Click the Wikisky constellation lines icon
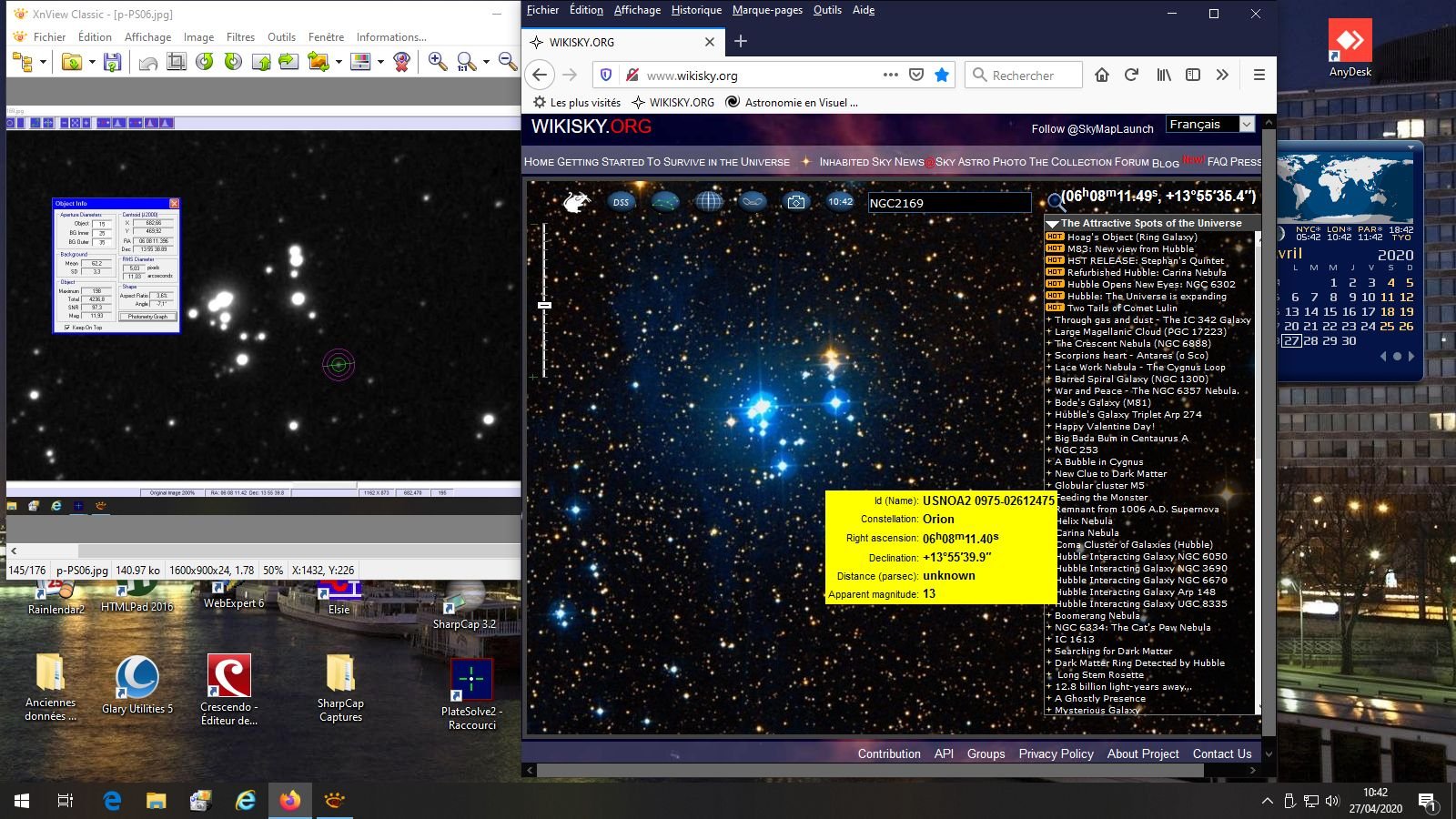The width and height of the screenshot is (1456, 819). pyautogui.click(x=665, y=202)
